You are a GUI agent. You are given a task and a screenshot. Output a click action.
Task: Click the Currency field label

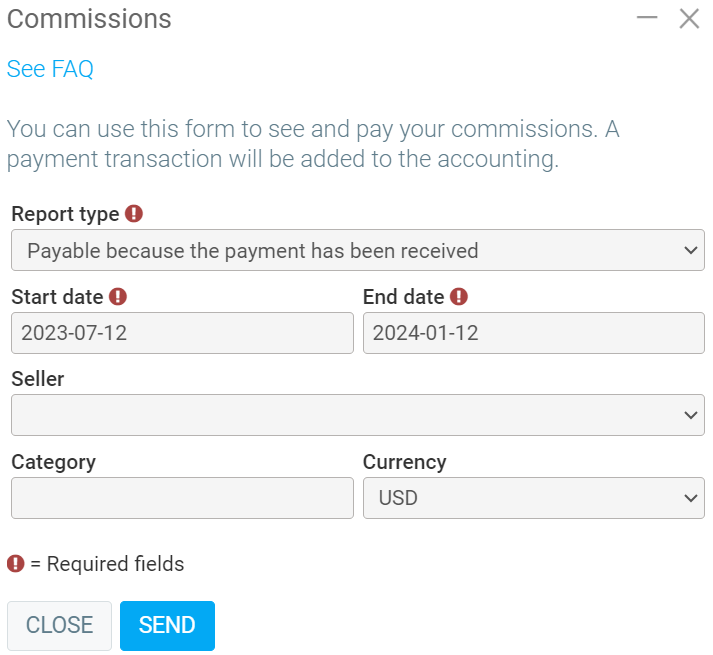point(404,462)
